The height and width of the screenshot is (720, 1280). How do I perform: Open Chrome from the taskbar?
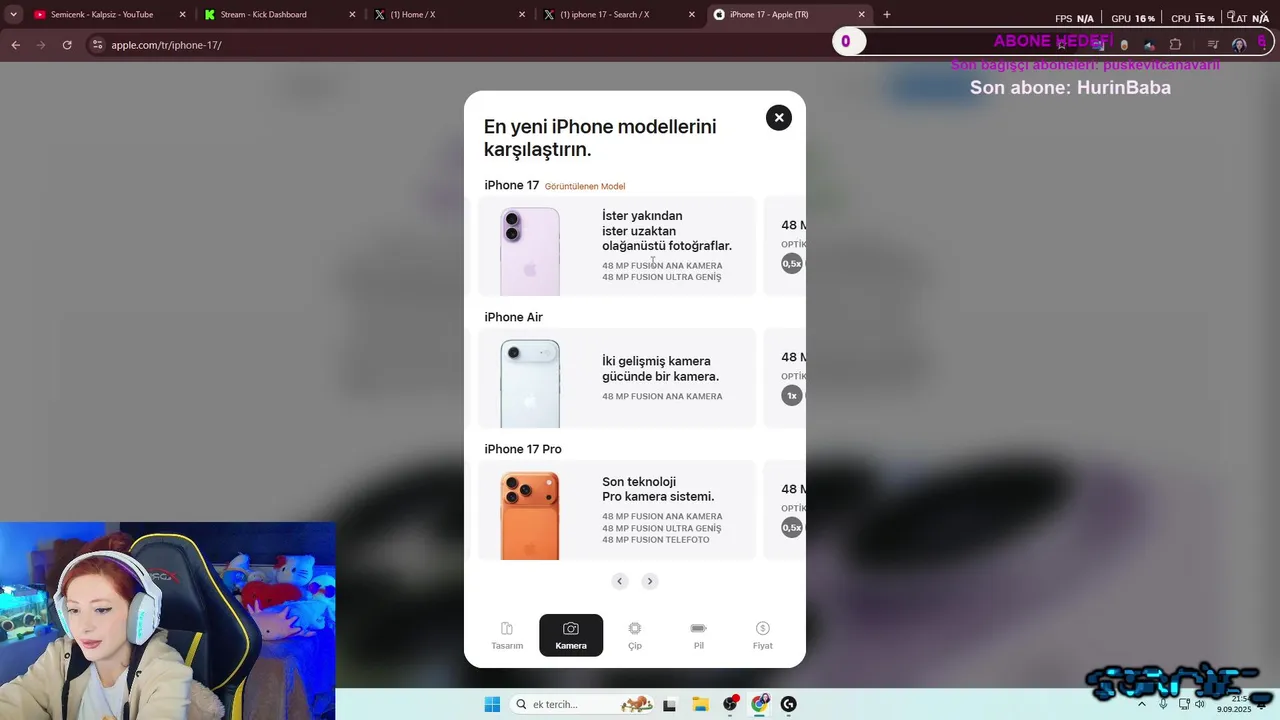(x=759, y=704)
